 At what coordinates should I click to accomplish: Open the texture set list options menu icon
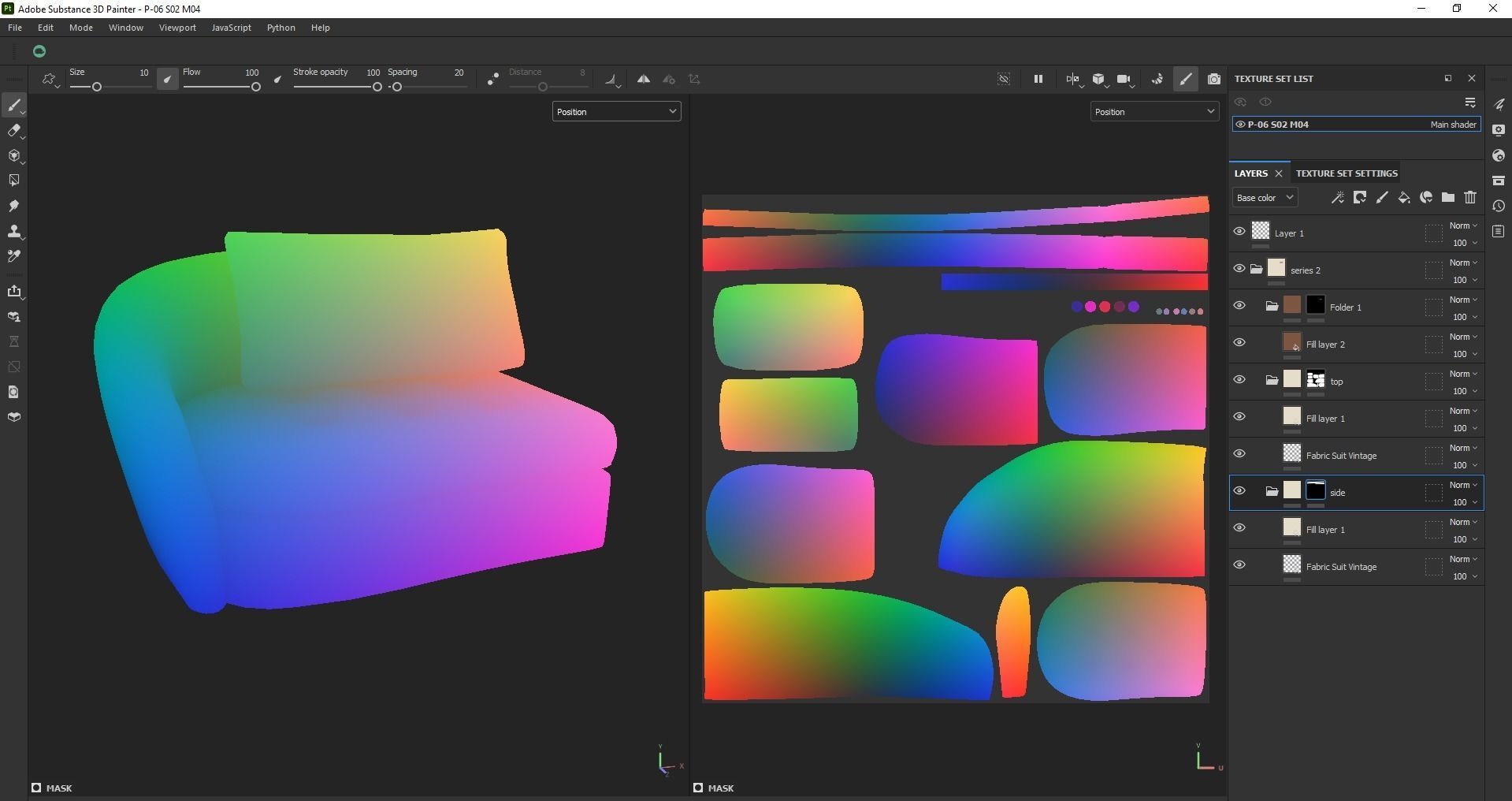[x=1470, y=102]
